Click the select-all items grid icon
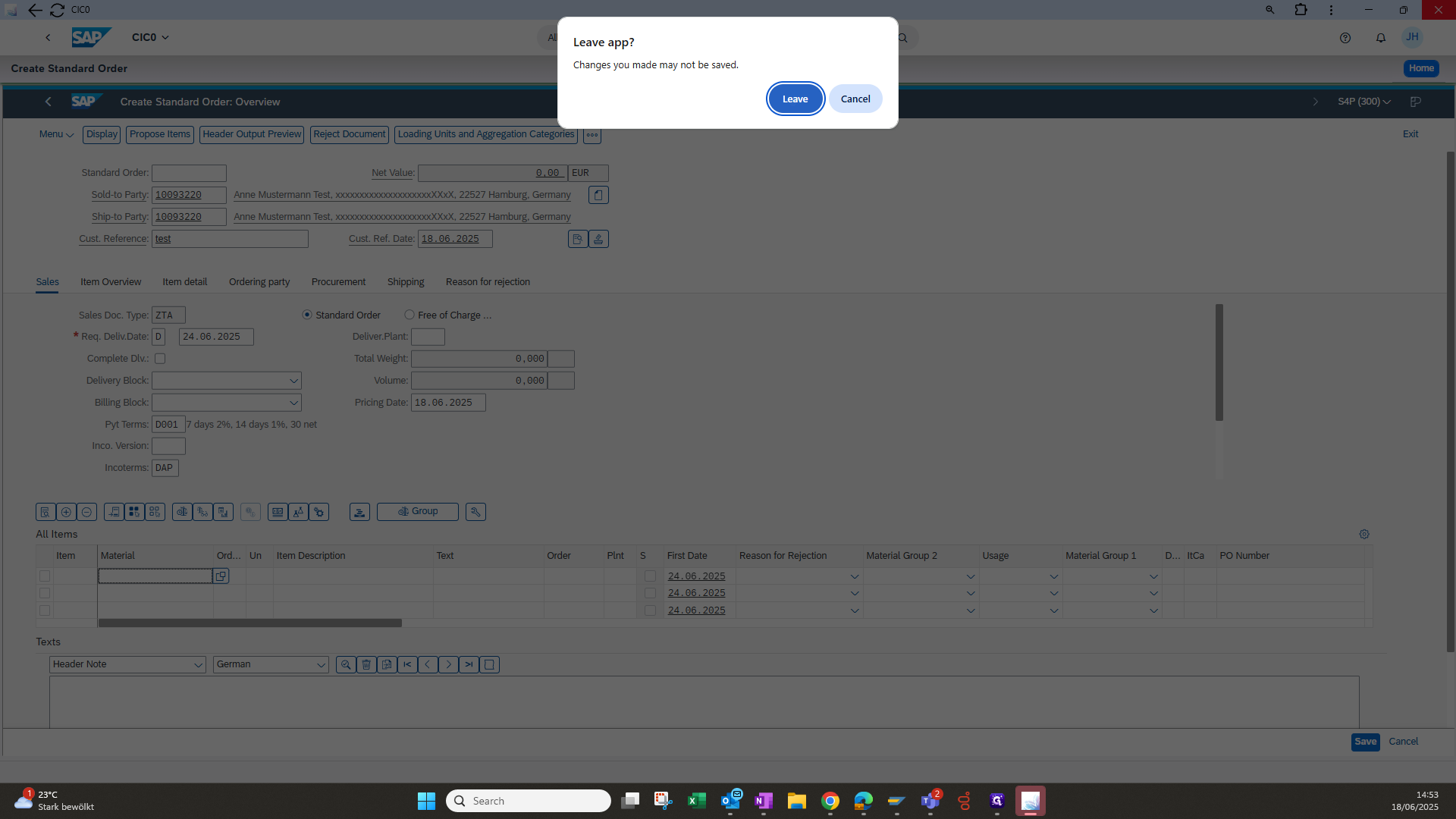Image resolution: width=1456 pixels, height=819 pixels. click(134, 513)
